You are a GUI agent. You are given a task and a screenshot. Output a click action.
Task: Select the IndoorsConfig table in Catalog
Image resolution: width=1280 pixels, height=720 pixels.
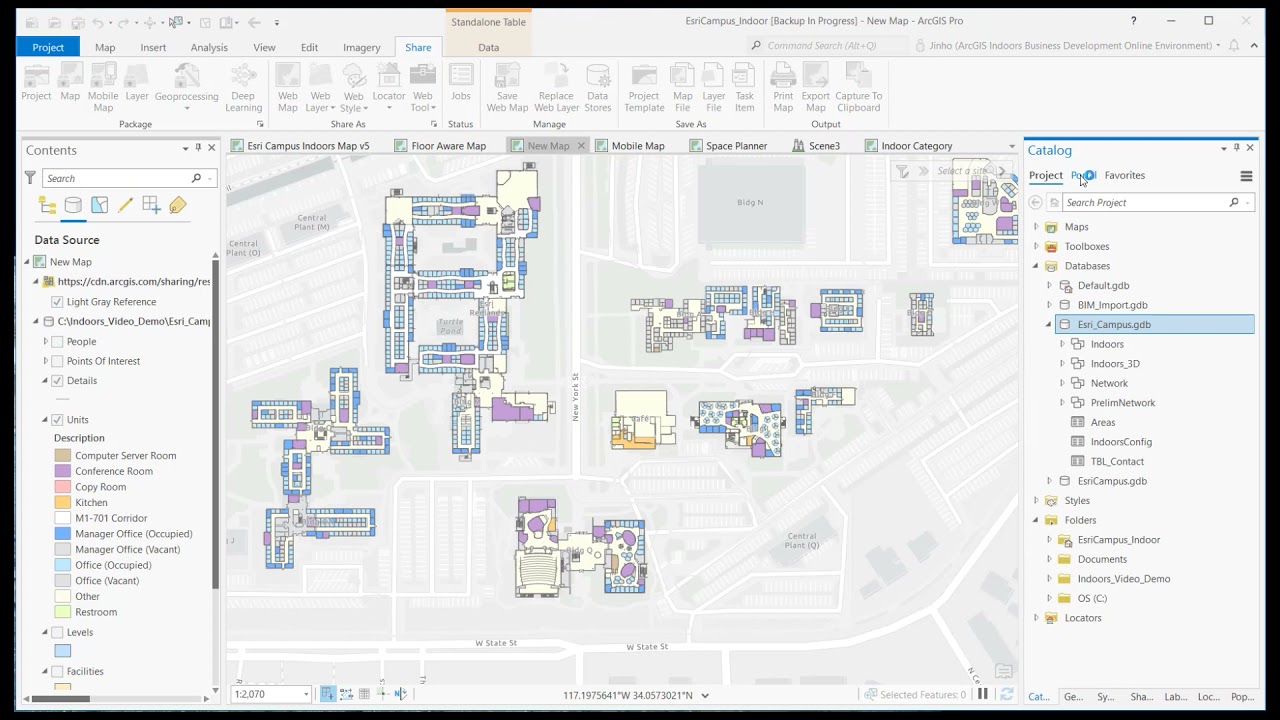1121,442
